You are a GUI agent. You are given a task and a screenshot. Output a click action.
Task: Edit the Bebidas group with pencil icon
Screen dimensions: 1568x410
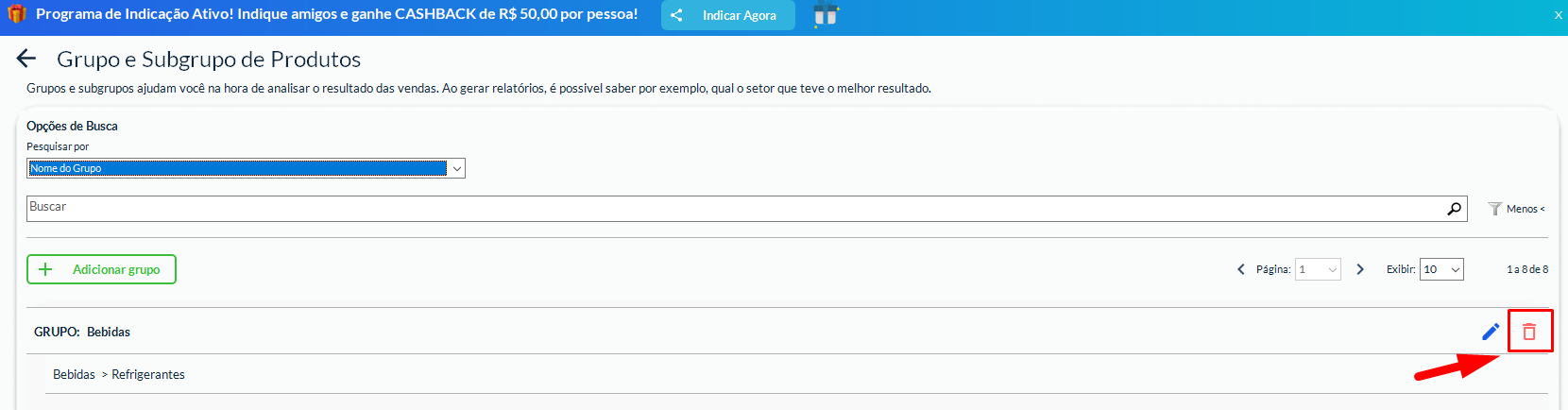click(x=1491, y=332)
